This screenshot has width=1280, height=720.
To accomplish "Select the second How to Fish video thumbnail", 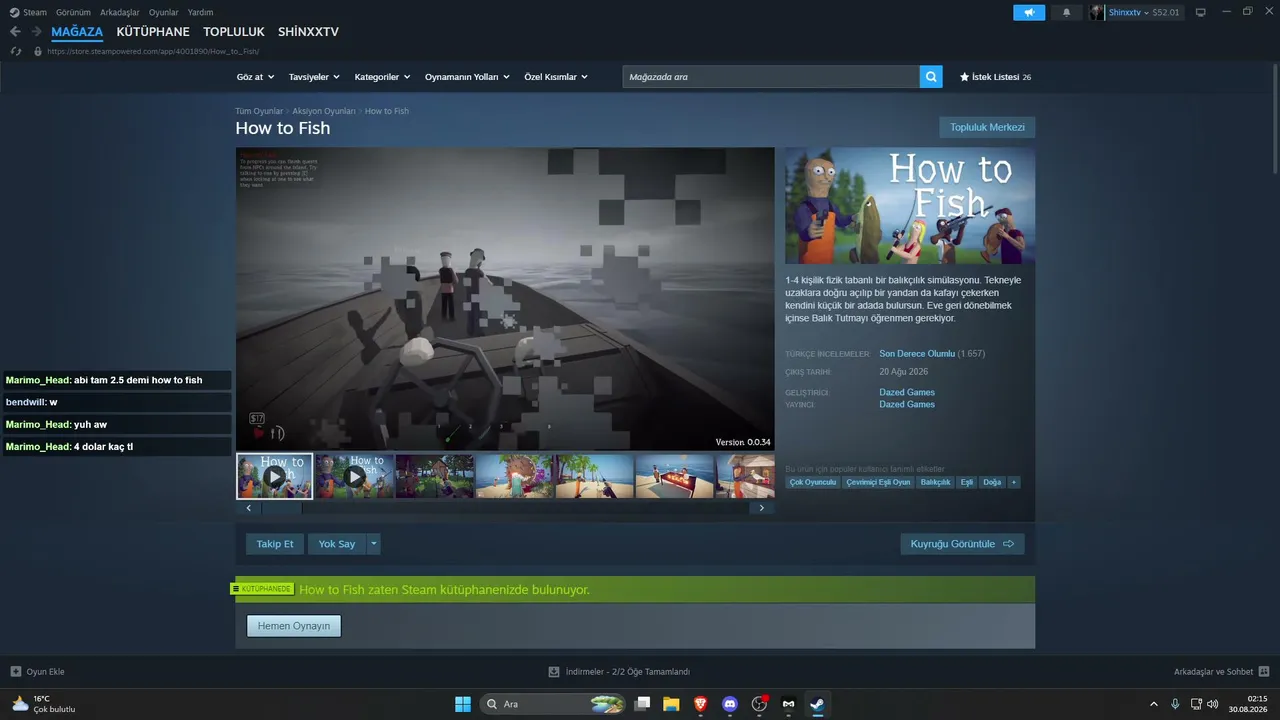I will point(354,476).
